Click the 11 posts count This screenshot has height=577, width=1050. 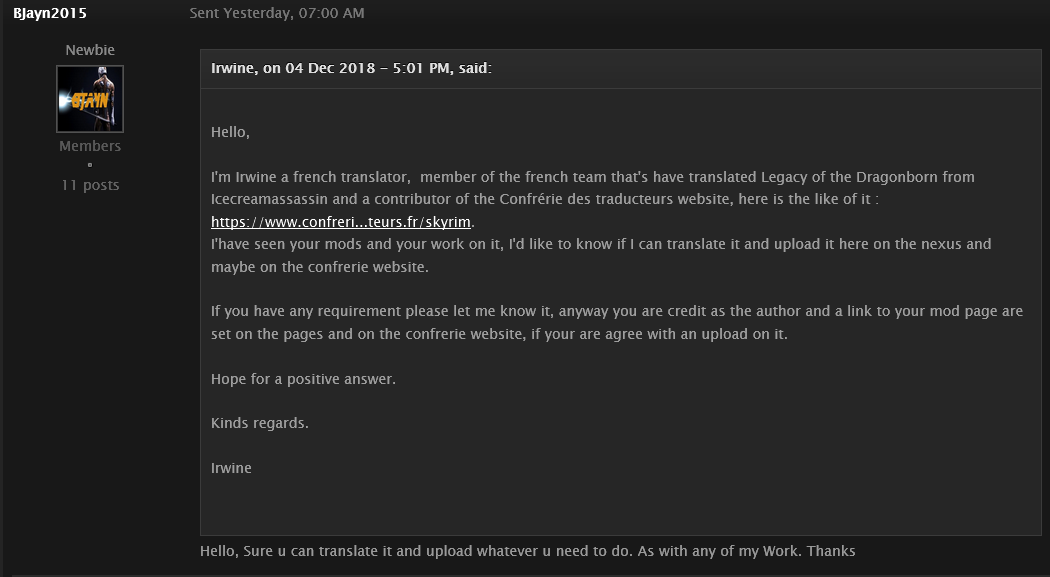point(90,185)
